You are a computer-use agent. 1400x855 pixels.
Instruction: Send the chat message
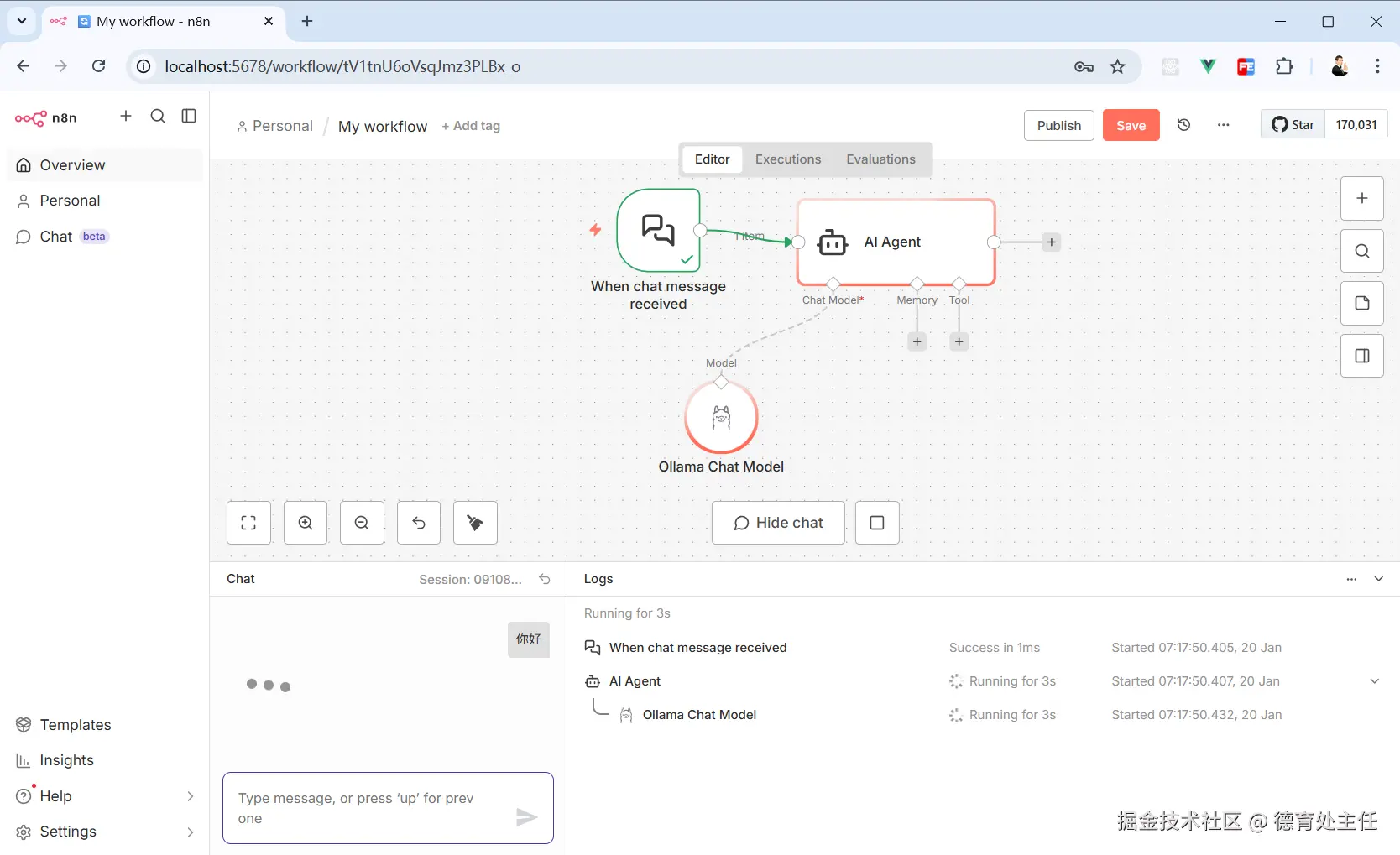(526, 817)
